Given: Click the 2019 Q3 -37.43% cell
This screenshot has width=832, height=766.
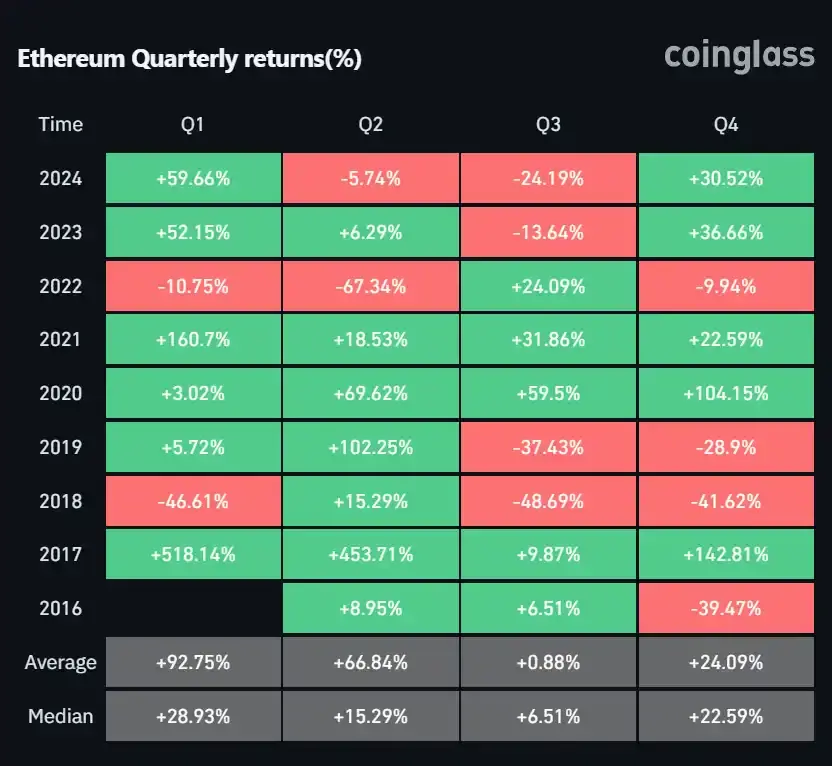Looking at the screenshot, I should click(x=548, y=447).
